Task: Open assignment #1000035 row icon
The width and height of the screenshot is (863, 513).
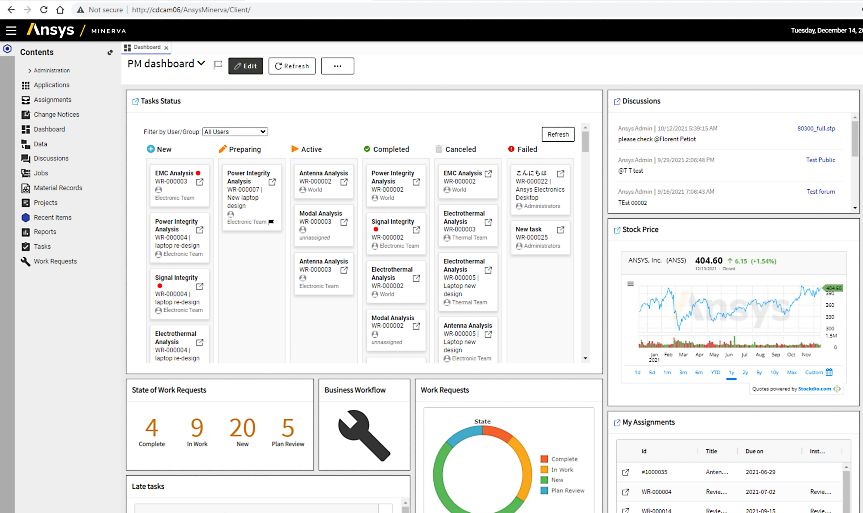Action: tap(625, 472)
